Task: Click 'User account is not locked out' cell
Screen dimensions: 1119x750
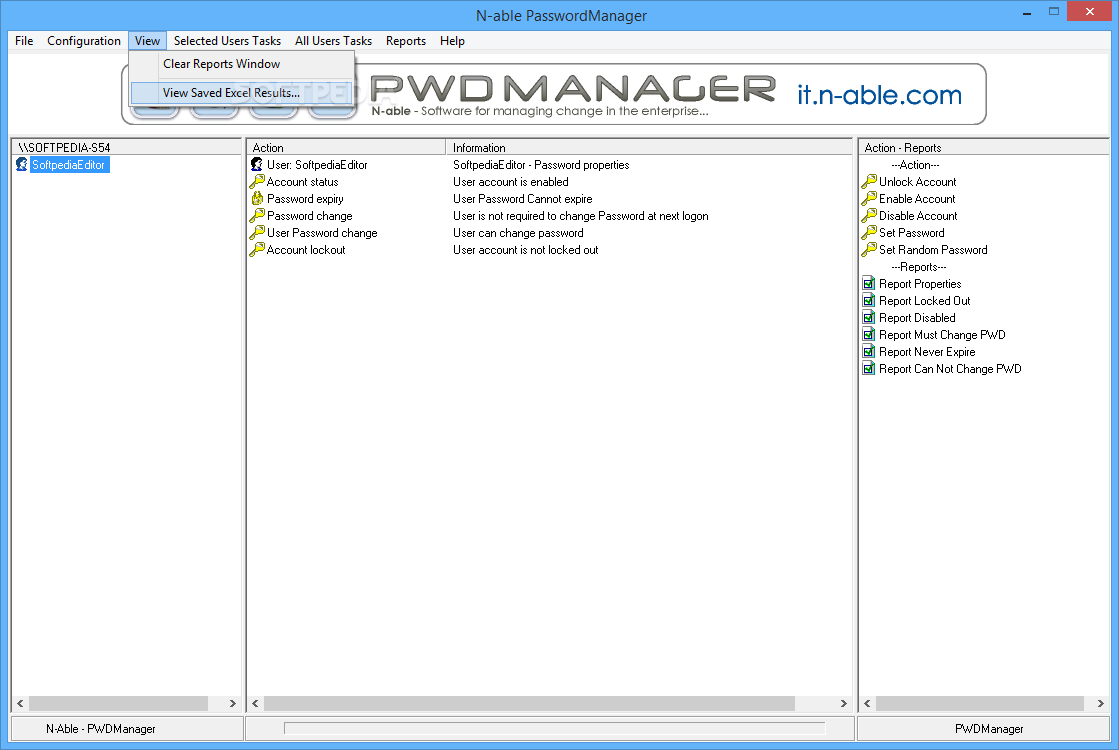Action: tap(525, 250)
